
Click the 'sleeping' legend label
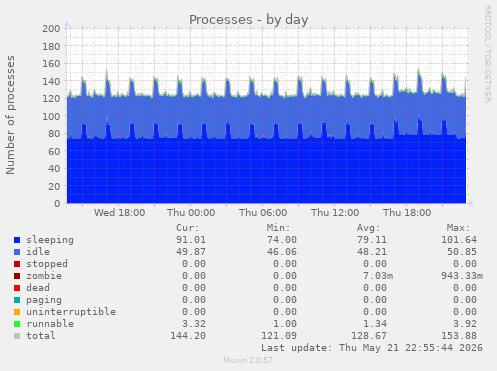[x=50, y=240]
